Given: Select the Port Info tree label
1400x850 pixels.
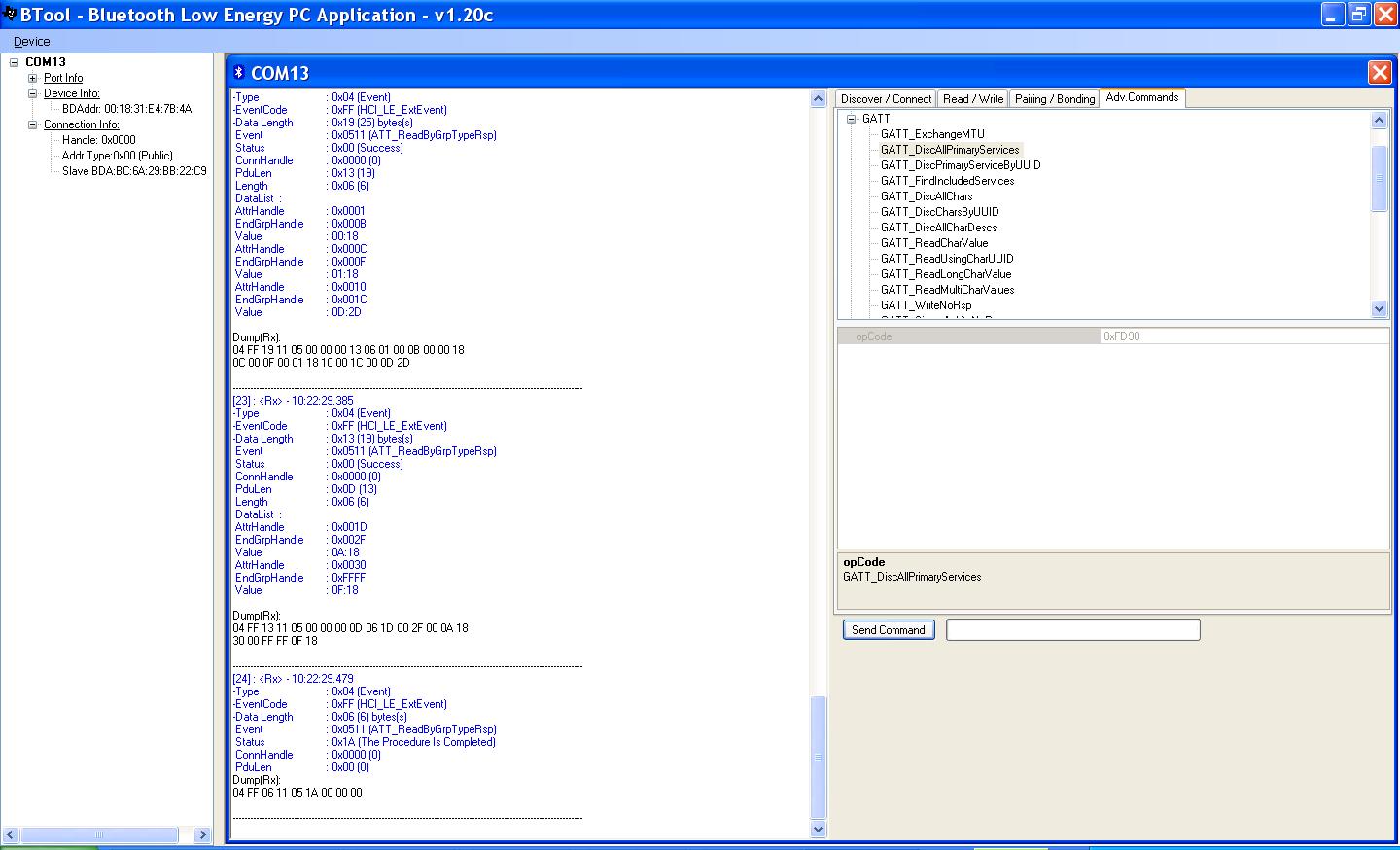Looking at the screenshot, I should pos(63,78).
